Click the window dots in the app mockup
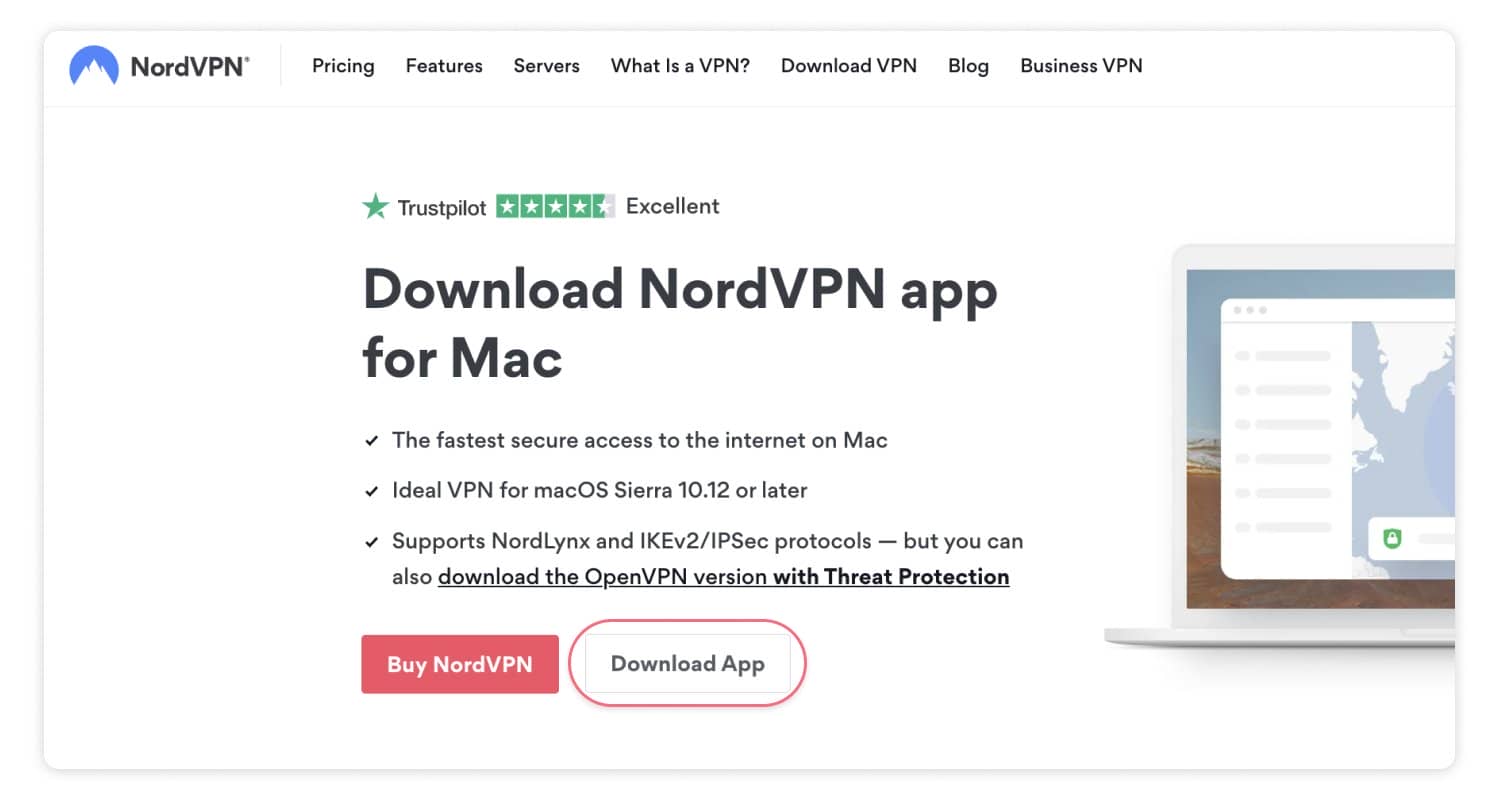The height and width of the screenshot is (800, 1500). coord(1250,310)
